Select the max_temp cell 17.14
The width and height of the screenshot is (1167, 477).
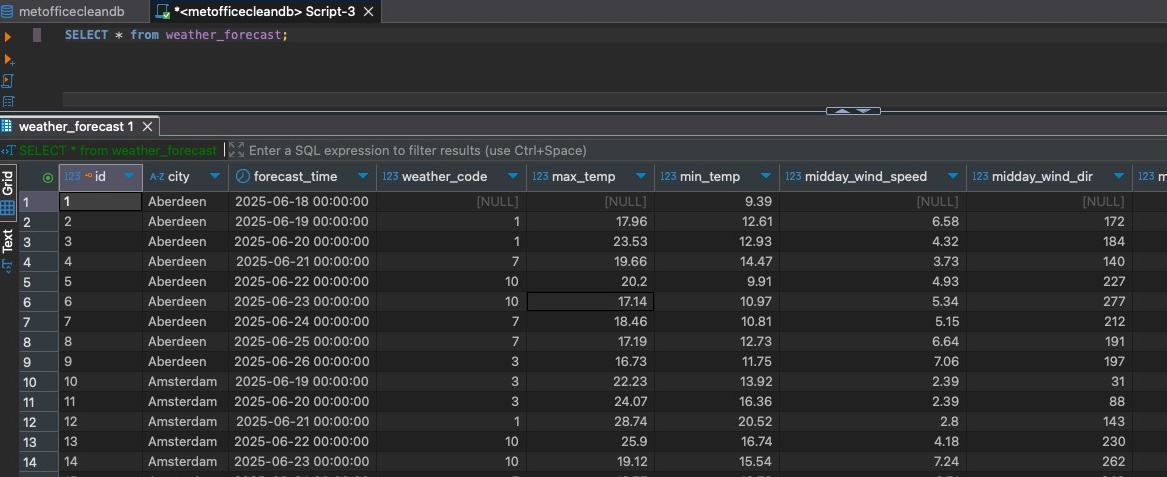(590, 301)
